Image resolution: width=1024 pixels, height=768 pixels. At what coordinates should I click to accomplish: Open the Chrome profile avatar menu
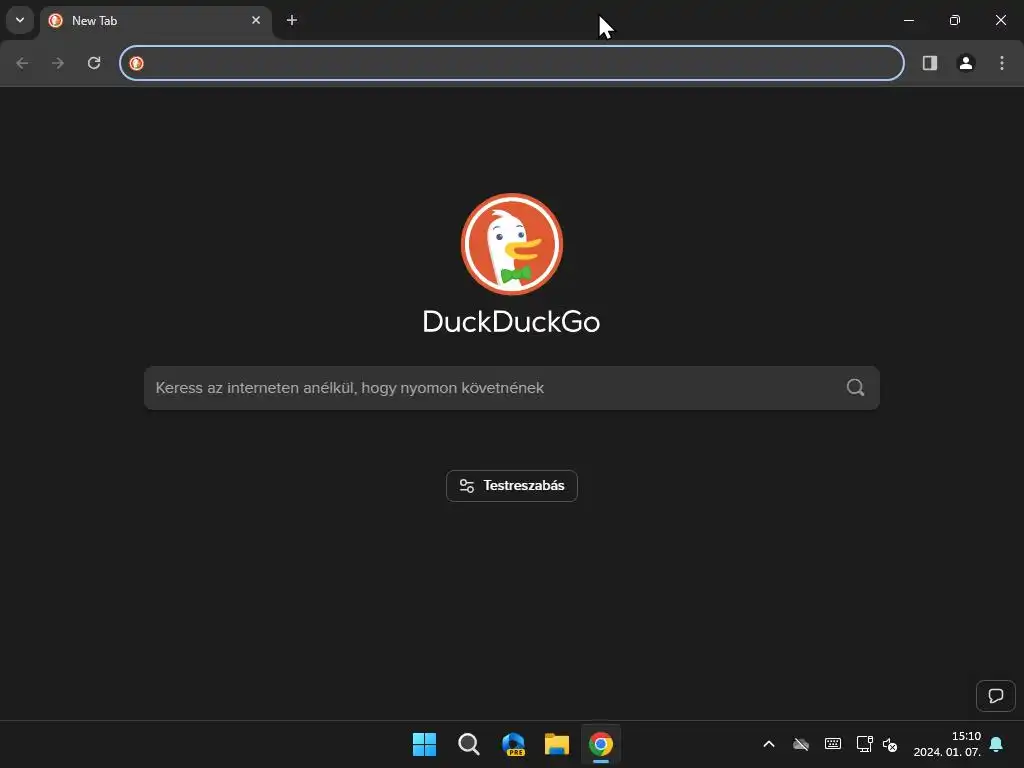click(966, 63)
